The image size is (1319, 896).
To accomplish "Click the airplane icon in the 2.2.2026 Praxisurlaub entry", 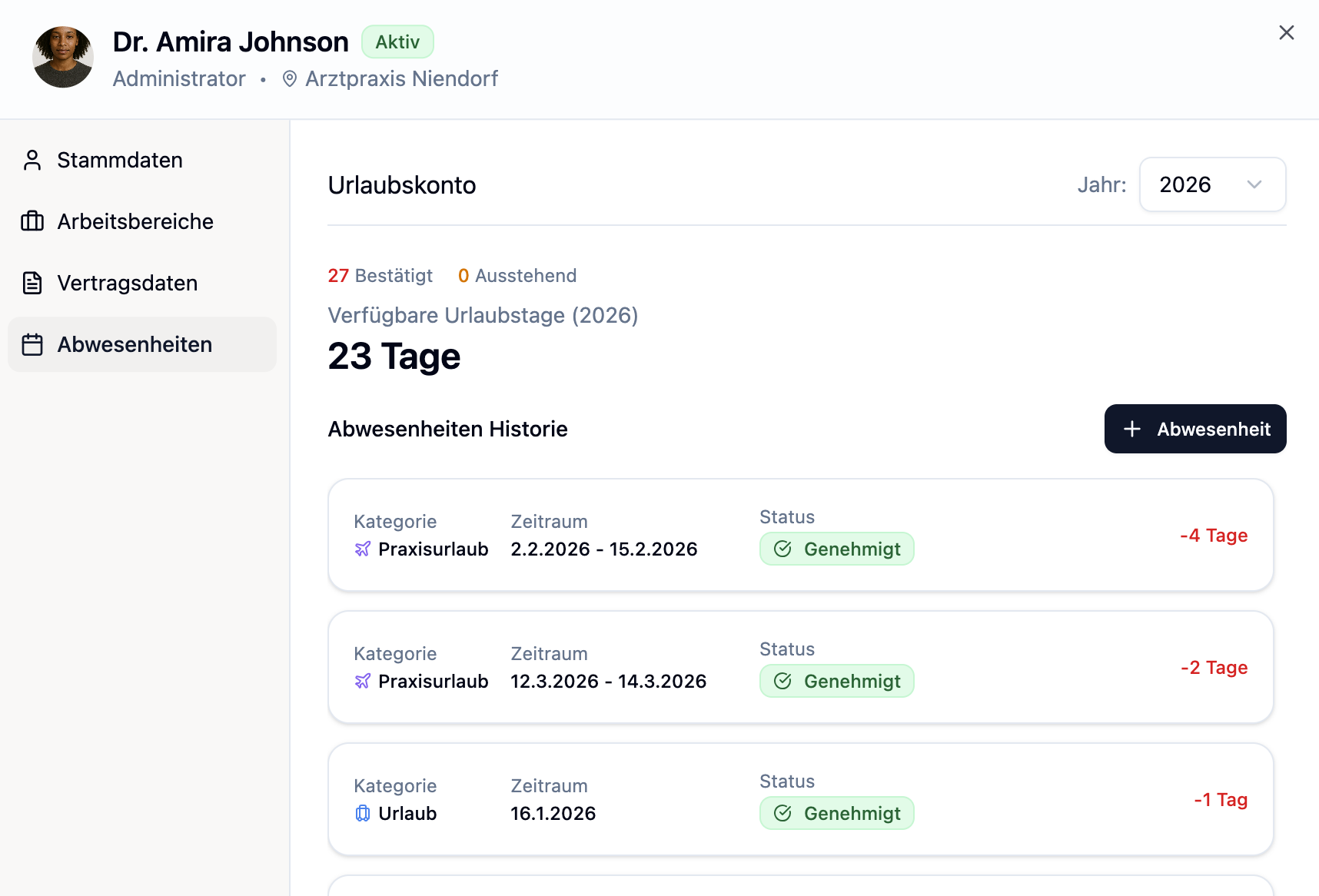I will (363, 549).
